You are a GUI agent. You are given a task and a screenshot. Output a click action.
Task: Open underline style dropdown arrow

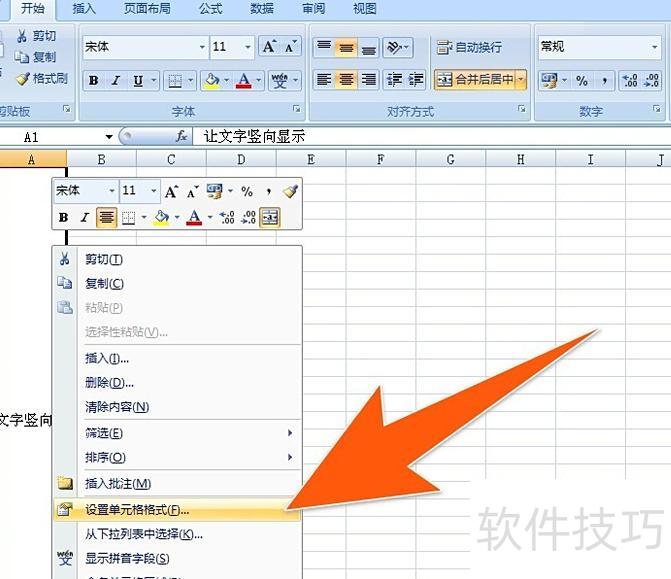pos(154,80)
